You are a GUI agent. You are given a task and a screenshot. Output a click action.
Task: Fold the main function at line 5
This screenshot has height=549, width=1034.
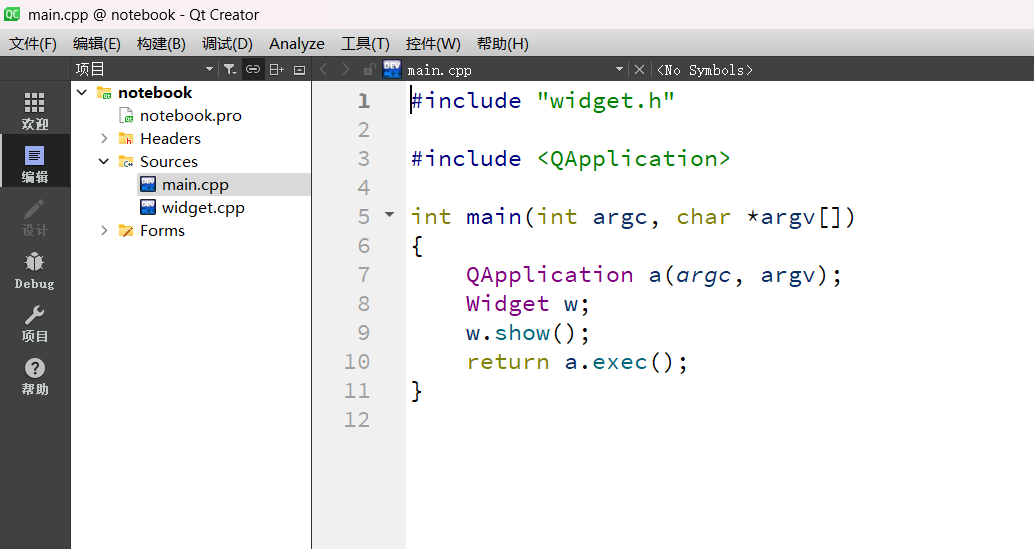click(390, 215)
